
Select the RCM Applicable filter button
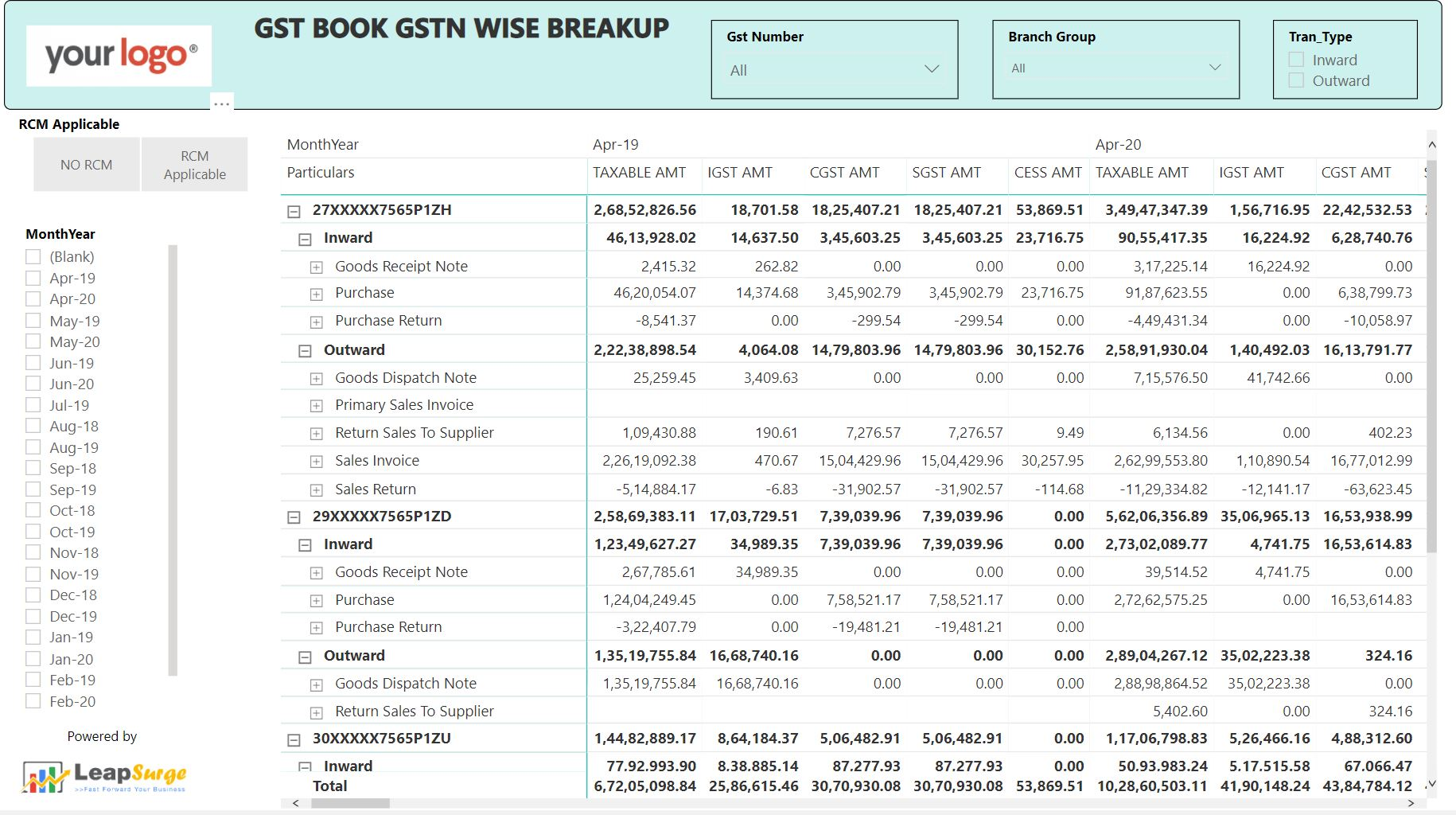[x=195, y=165]
